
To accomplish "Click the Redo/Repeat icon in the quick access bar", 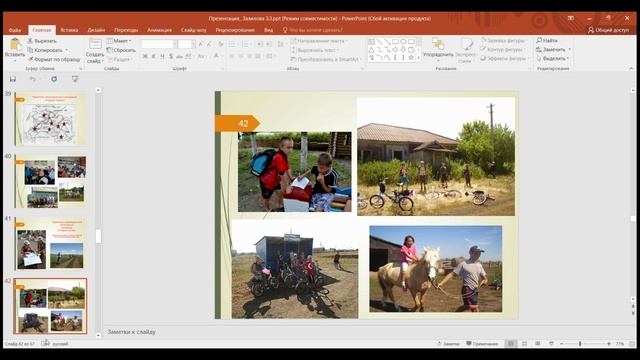I will (54, 79).
